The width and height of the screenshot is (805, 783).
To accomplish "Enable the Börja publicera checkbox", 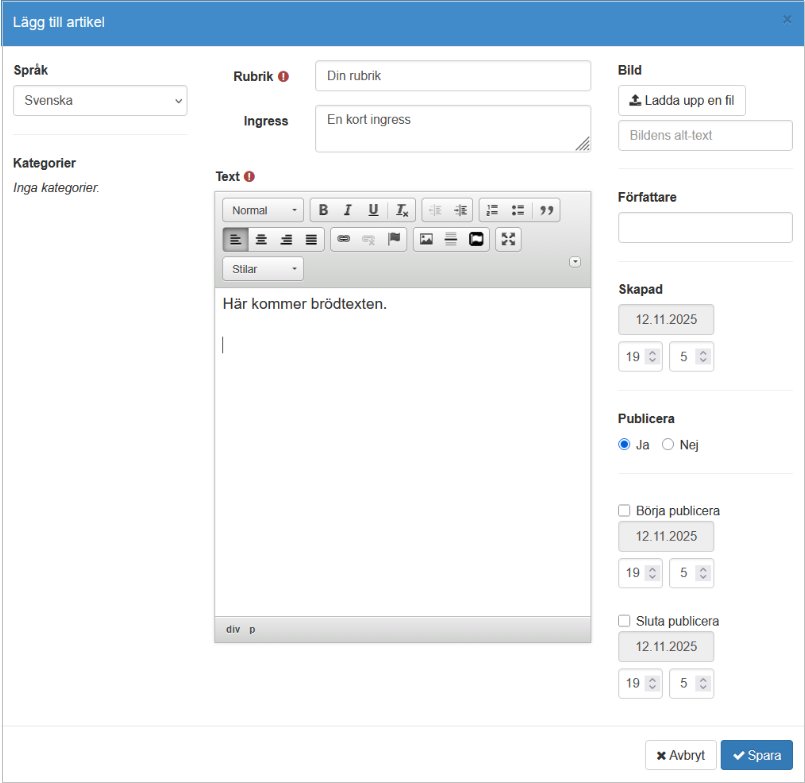I will point(625,511).
